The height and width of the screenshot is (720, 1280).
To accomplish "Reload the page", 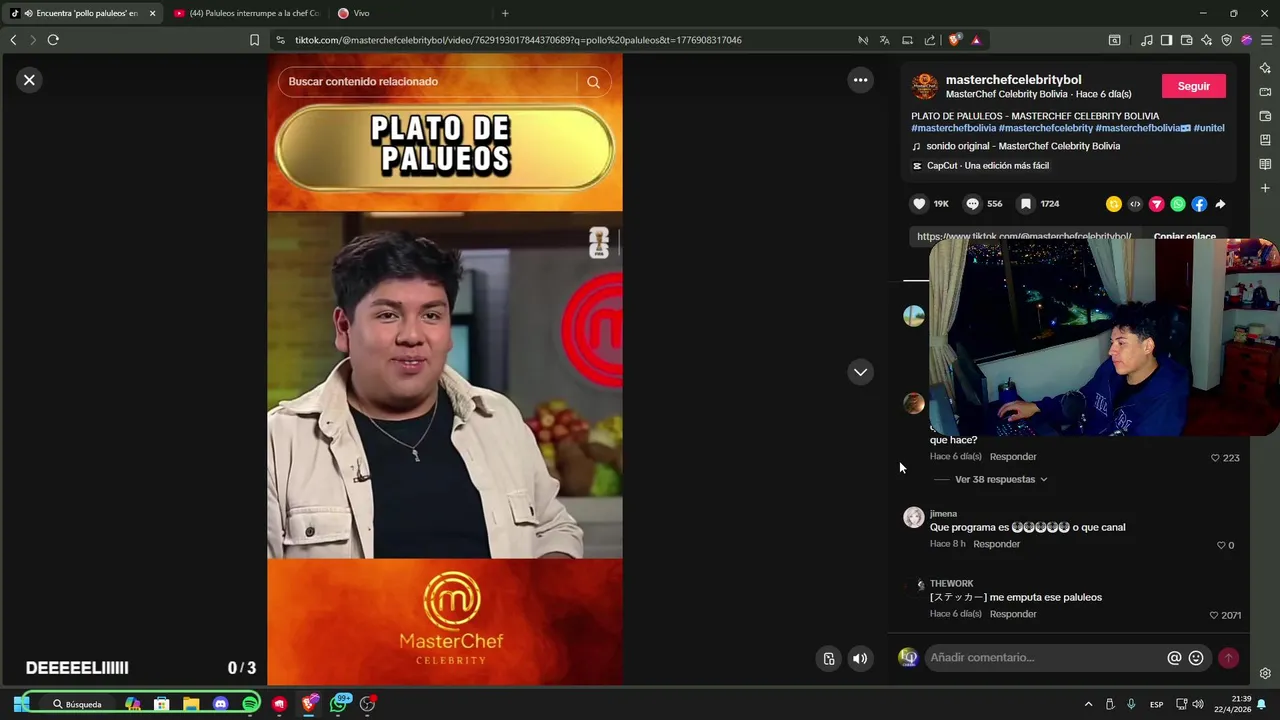I will click(x=53, y=40).
